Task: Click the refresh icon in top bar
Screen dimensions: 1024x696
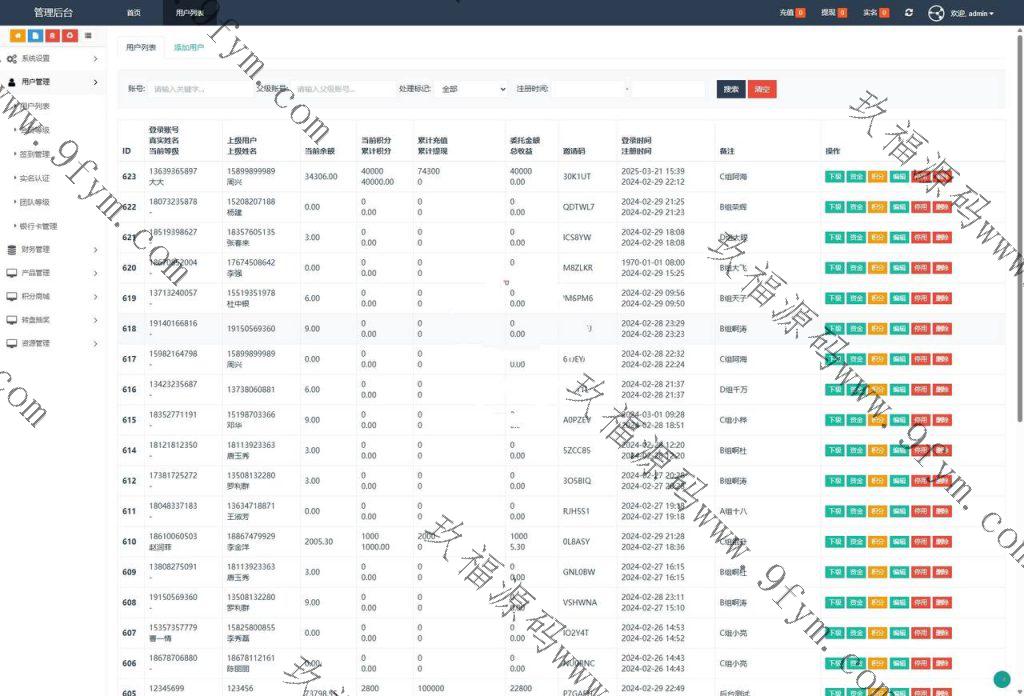Action: 908,13
